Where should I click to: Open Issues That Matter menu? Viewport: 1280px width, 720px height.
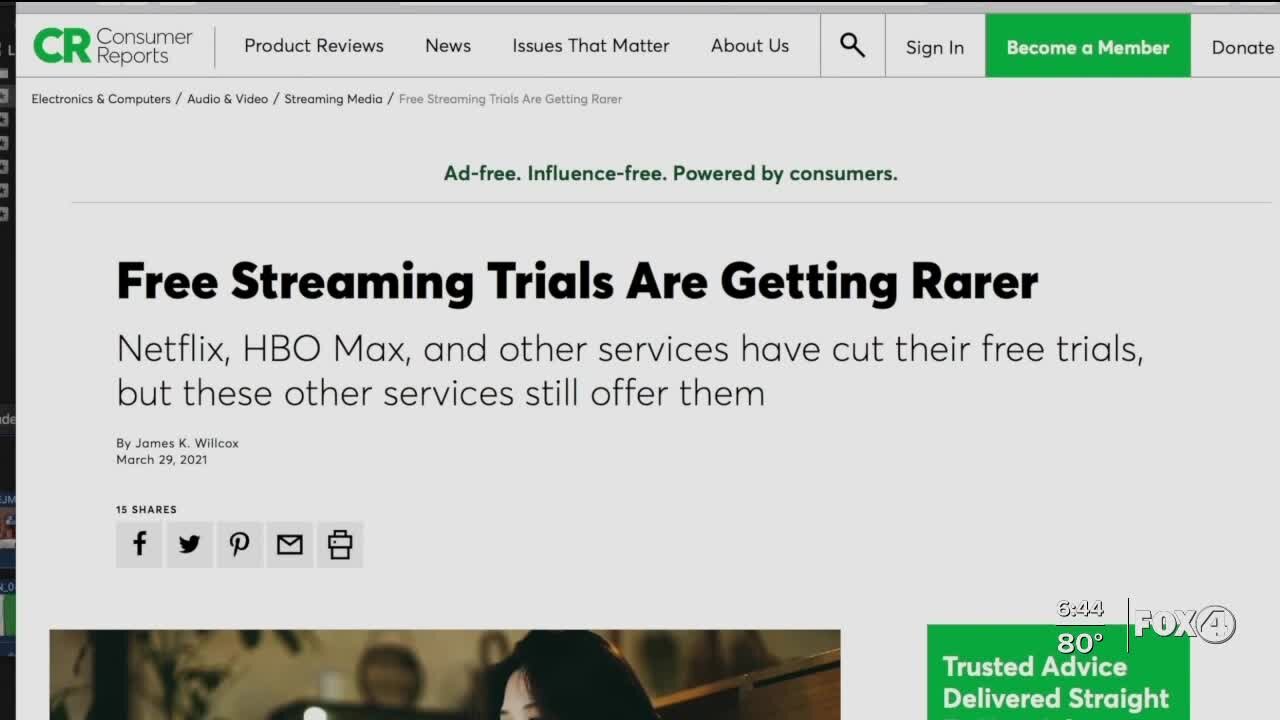click(x=591, y=46)
